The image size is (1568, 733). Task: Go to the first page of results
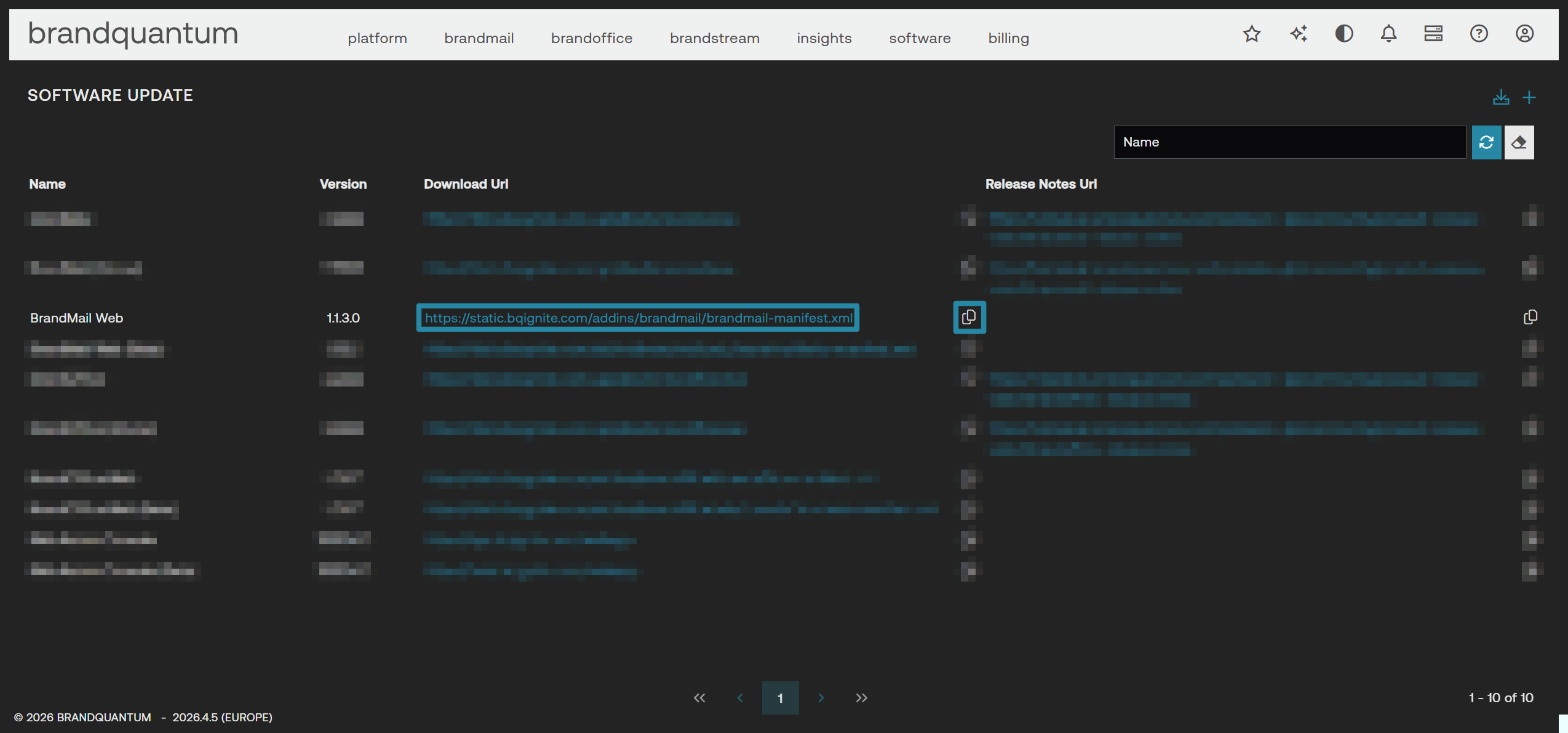coord(699,697)
